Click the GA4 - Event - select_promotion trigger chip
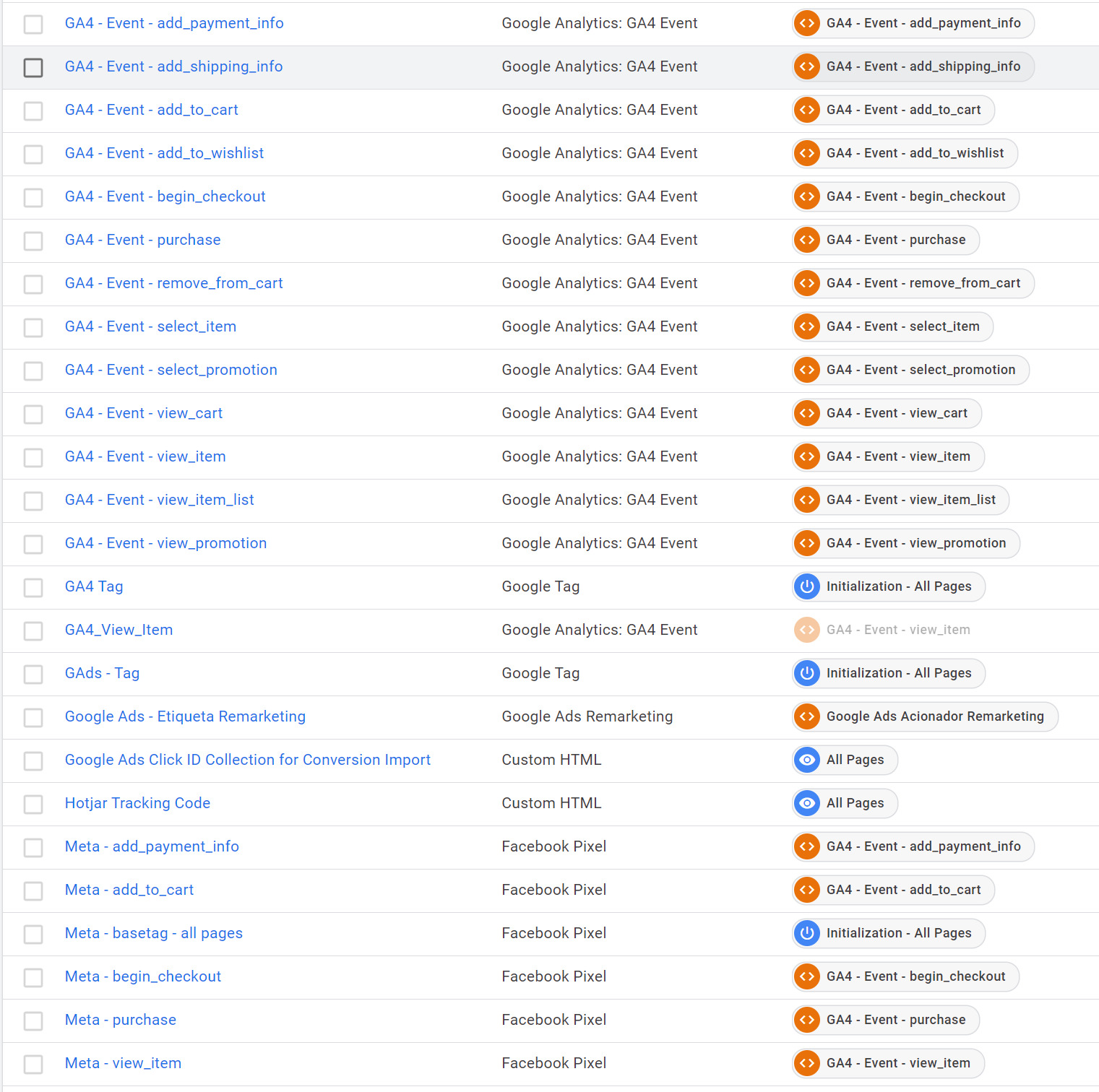 point(920,370)
